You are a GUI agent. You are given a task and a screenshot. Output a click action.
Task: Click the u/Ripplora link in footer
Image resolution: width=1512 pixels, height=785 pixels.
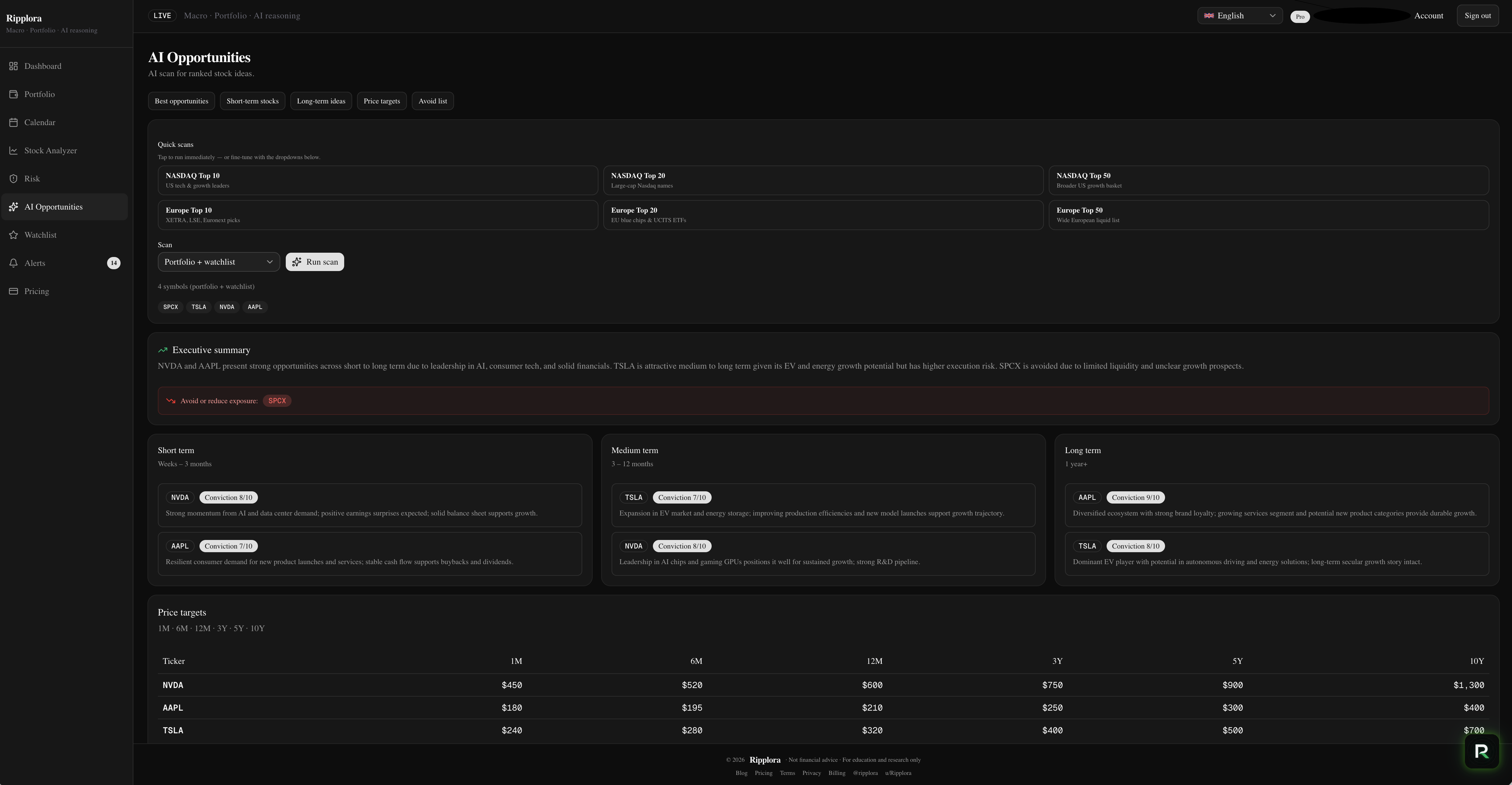point(898,773)
